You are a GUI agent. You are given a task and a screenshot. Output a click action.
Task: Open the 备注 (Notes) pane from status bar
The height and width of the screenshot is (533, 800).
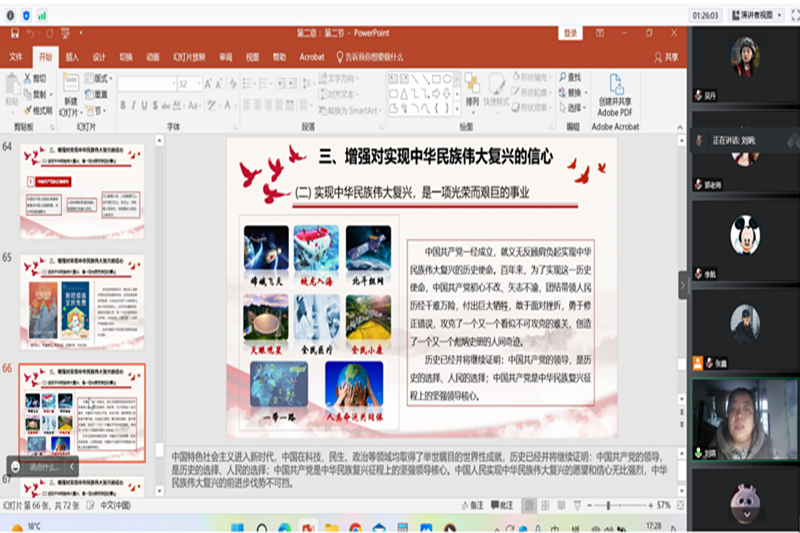pyautogui.click(x=473, y=506)
